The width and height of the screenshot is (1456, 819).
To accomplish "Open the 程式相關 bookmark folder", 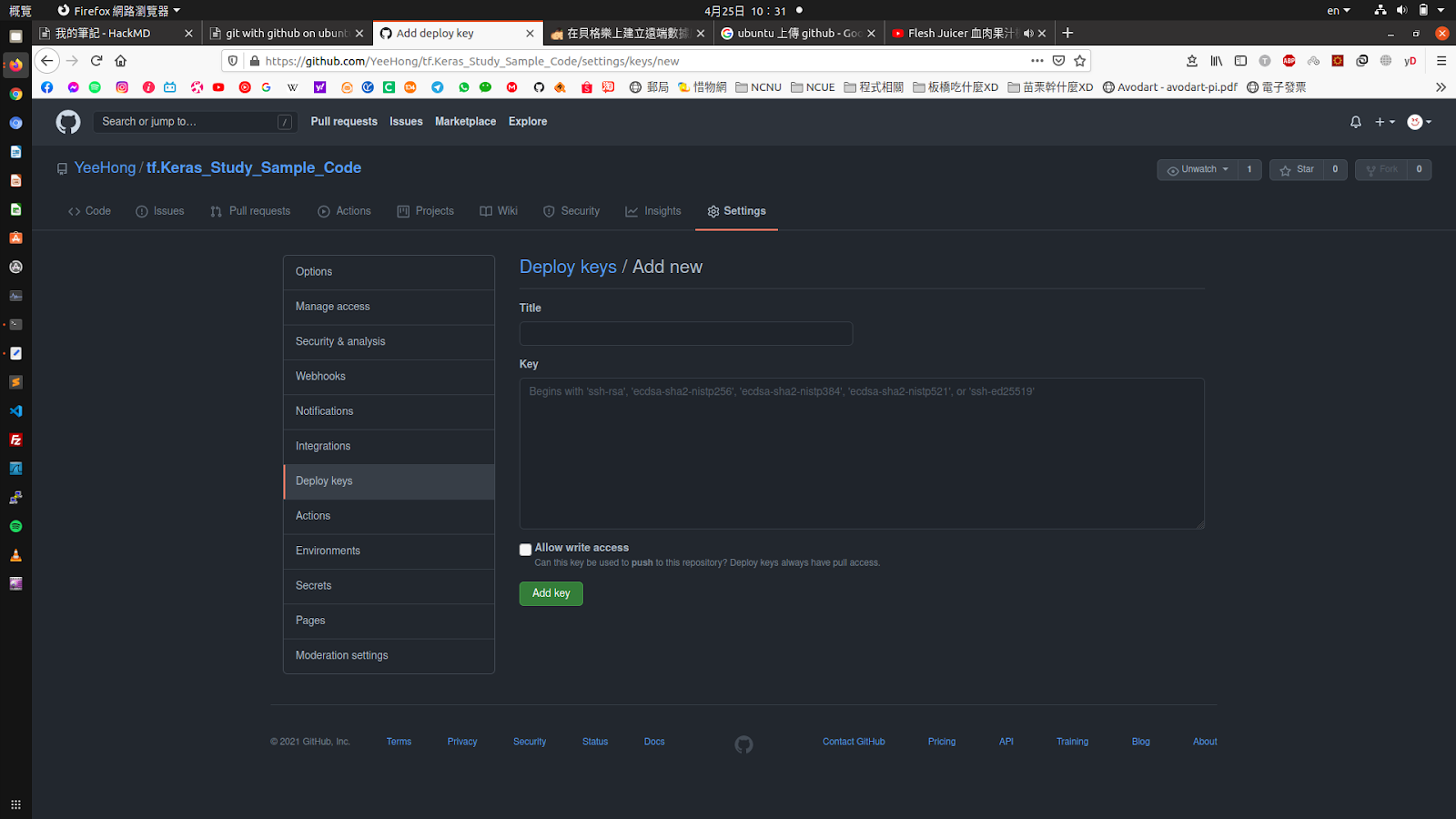I will 874,87.
